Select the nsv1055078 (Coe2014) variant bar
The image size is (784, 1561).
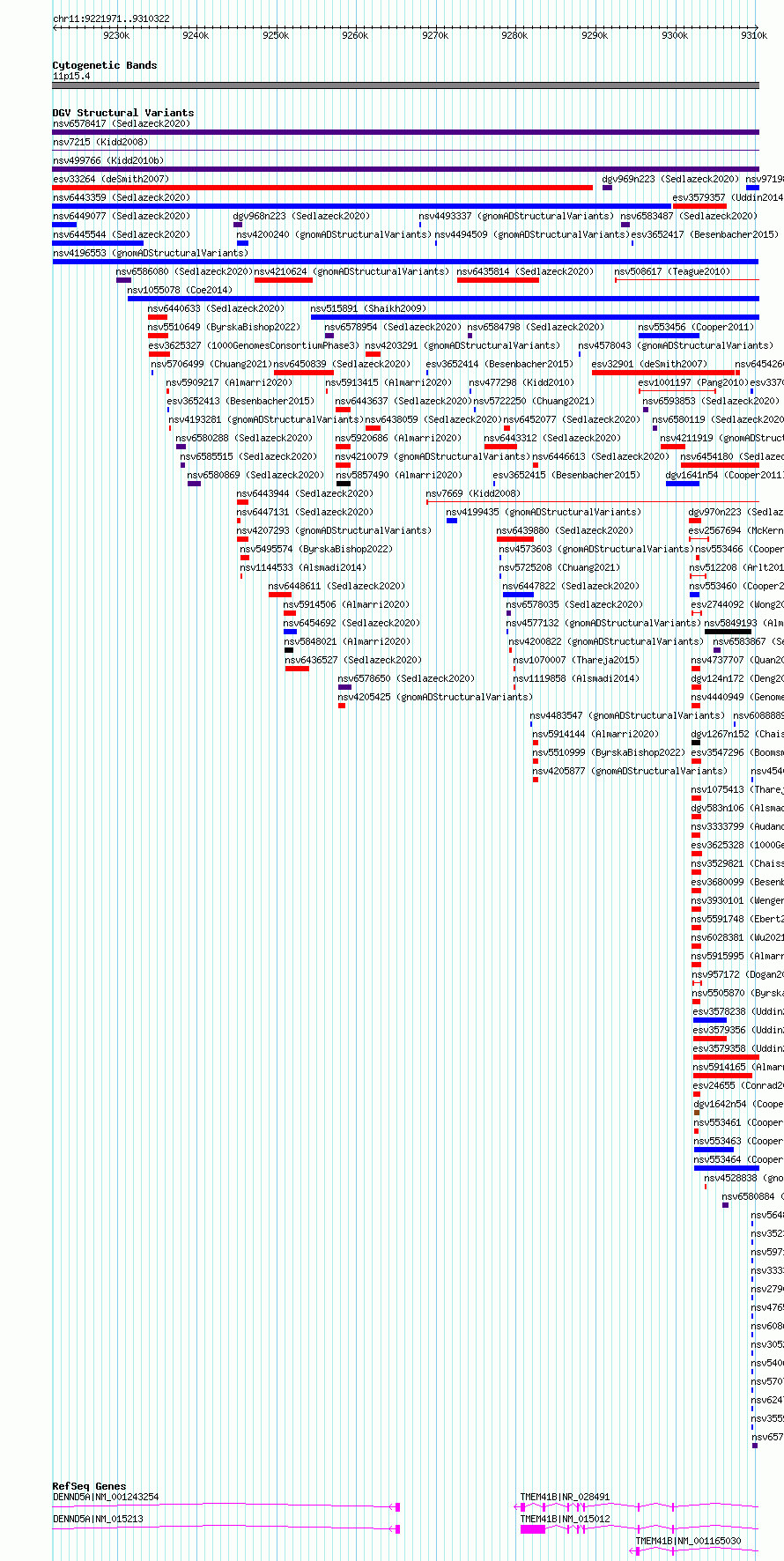click(443, 298)
